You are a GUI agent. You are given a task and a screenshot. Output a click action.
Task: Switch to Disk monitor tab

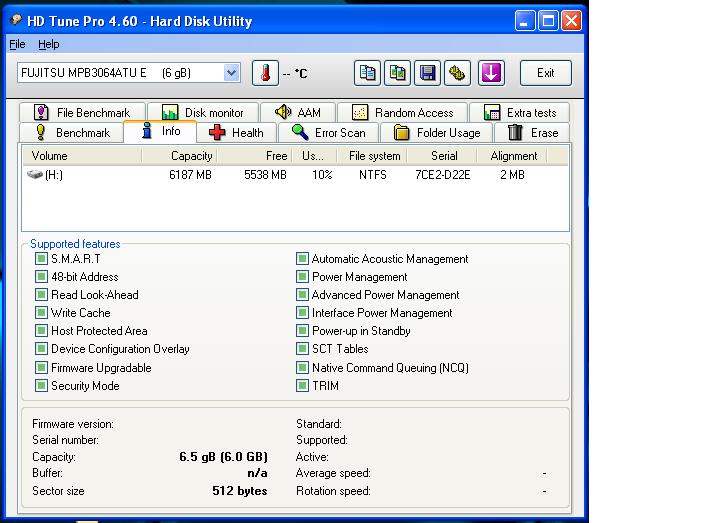(203, 113)
